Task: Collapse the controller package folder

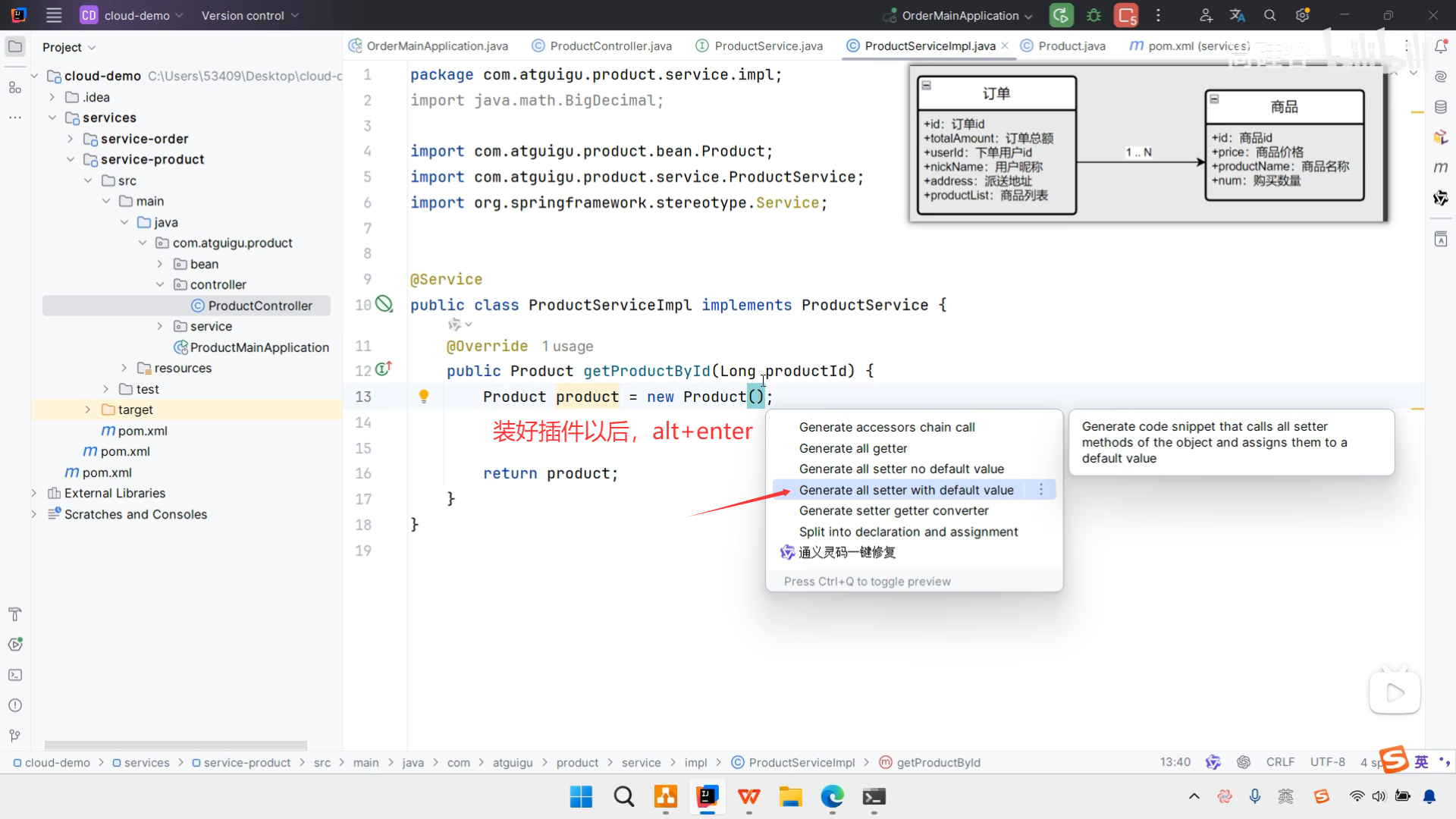Action: 160,284
